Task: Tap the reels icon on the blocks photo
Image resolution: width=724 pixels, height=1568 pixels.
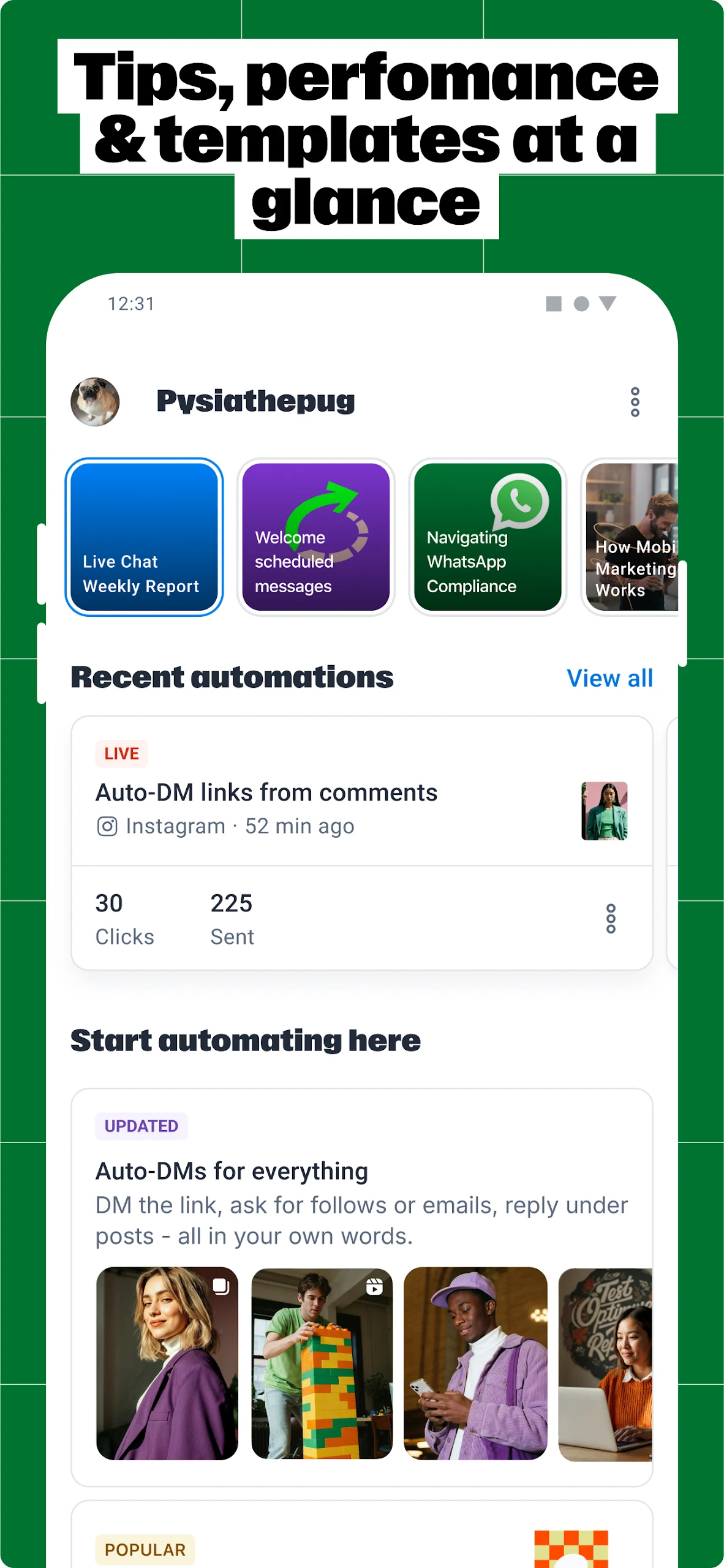Action: (x=374, y=1286)
